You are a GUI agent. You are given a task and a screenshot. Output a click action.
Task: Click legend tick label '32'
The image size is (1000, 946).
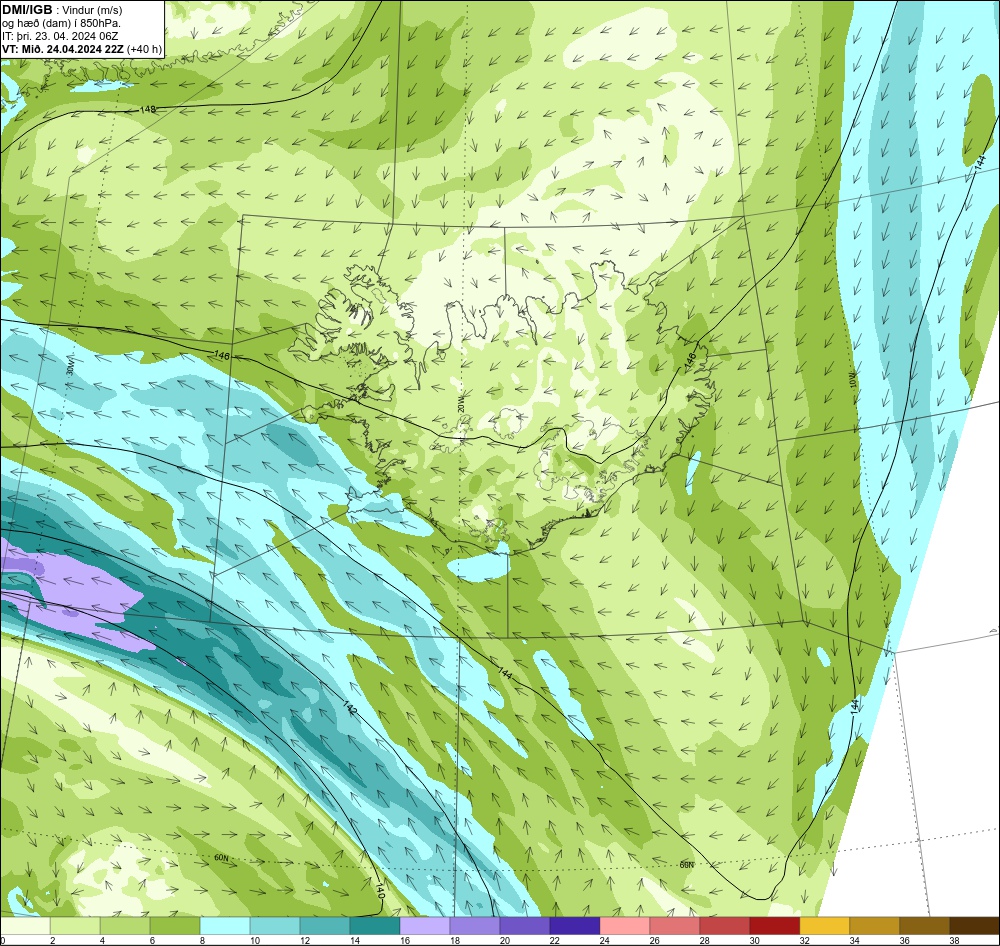pyautogui.click(x=805, y=940)
